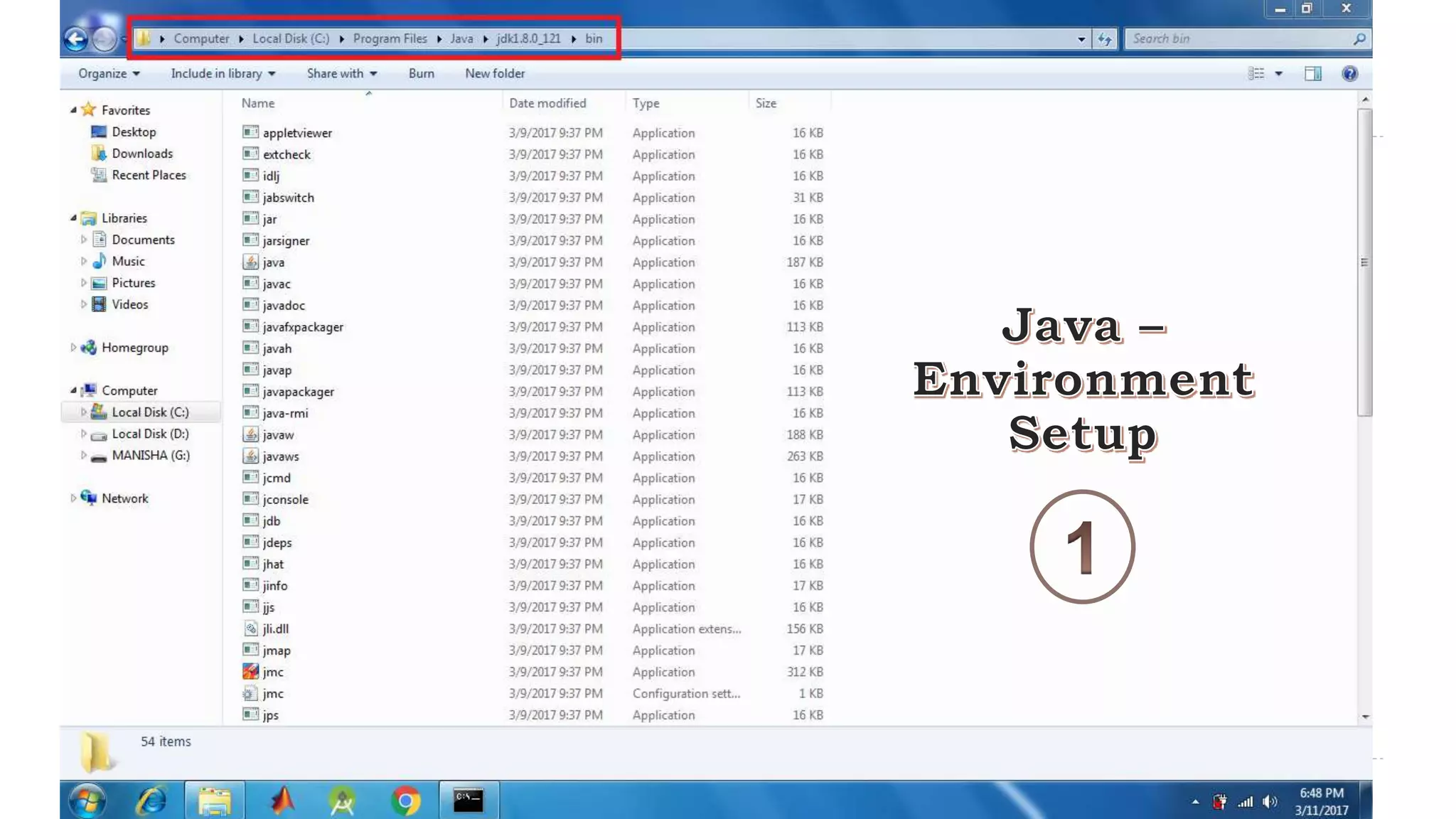Toggle the preview pane icon
1456x819 pixels.
(1312, 73)
